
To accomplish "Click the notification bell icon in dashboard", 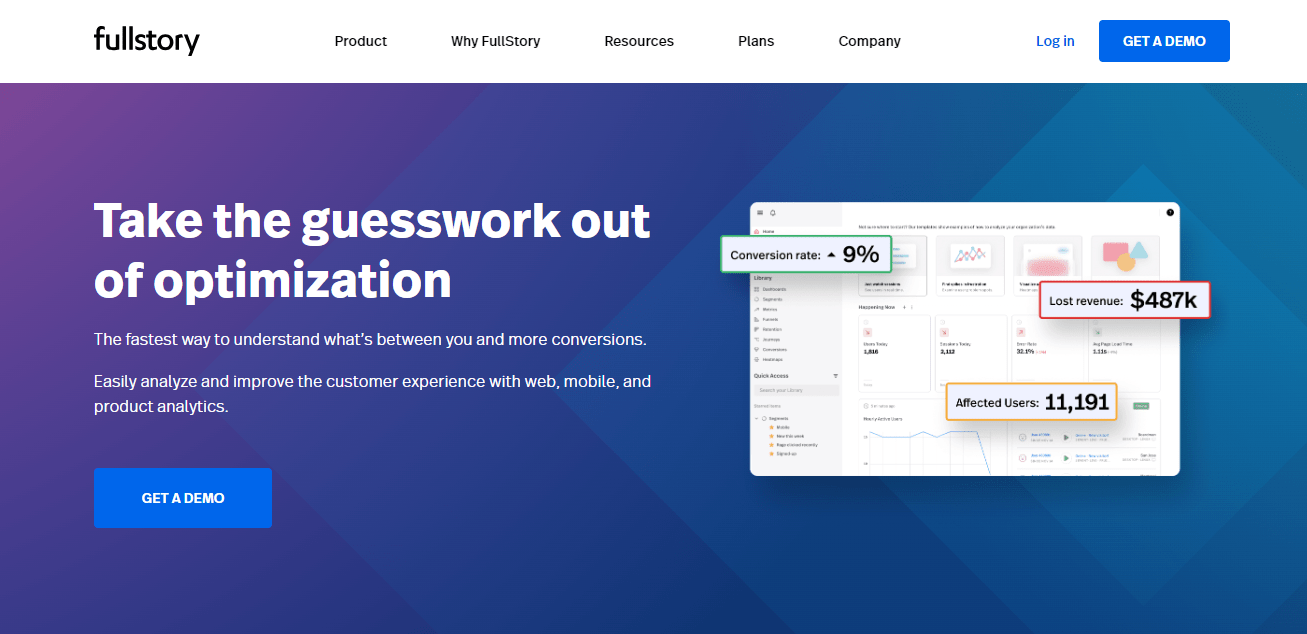I will tap(772, 213).
